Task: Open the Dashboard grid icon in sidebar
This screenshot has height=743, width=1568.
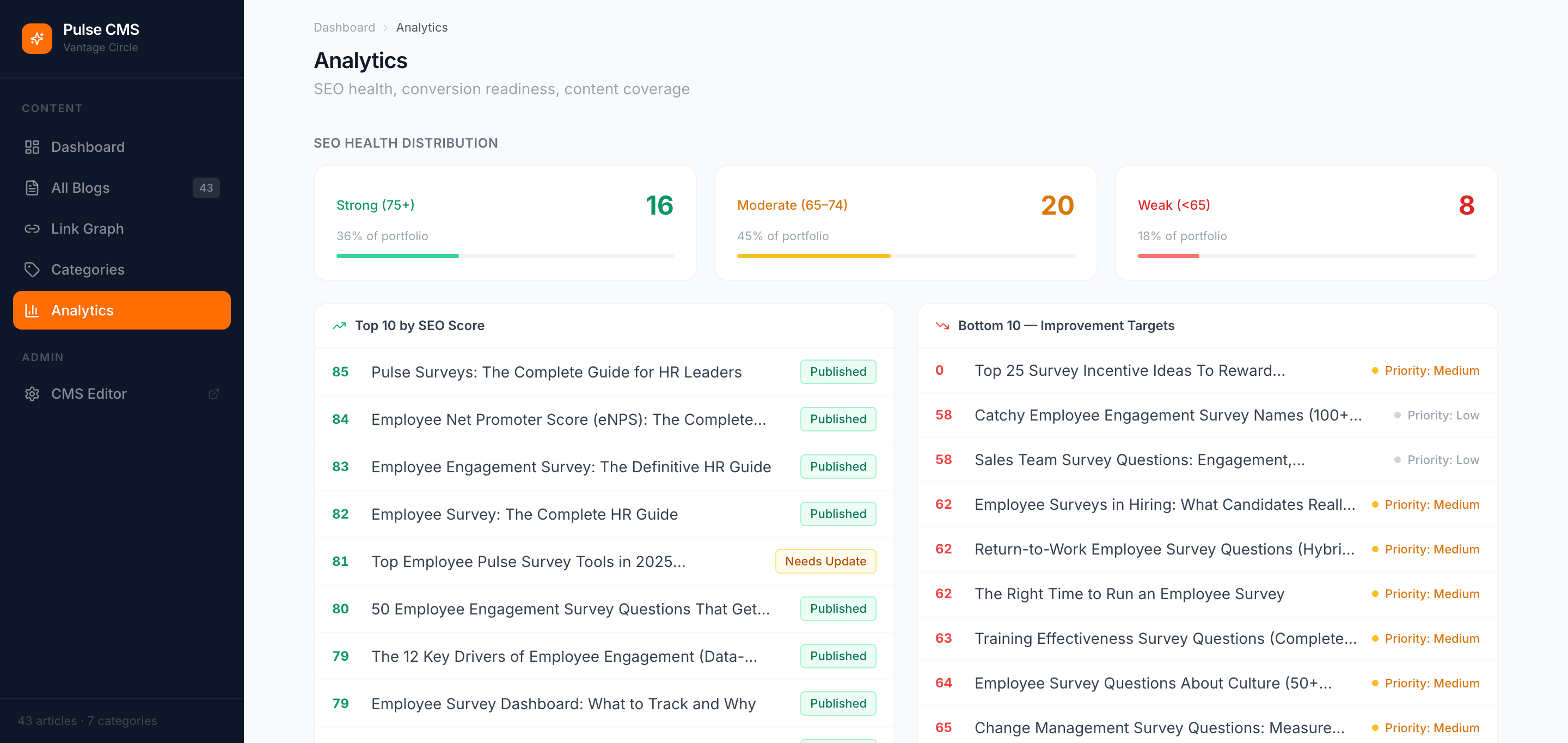Action: [32, 147]
